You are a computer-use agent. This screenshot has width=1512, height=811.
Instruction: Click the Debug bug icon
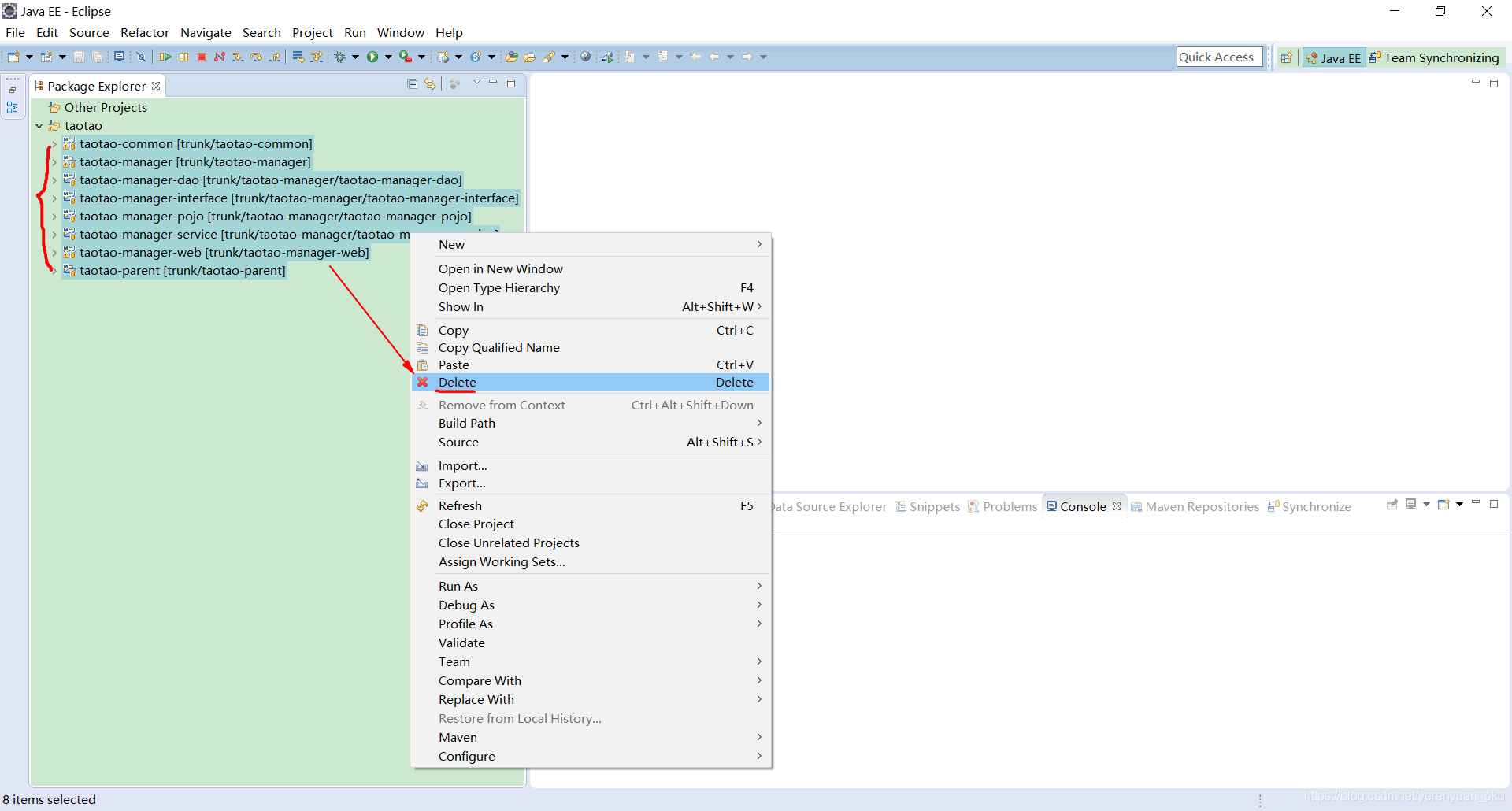(340, 57)
